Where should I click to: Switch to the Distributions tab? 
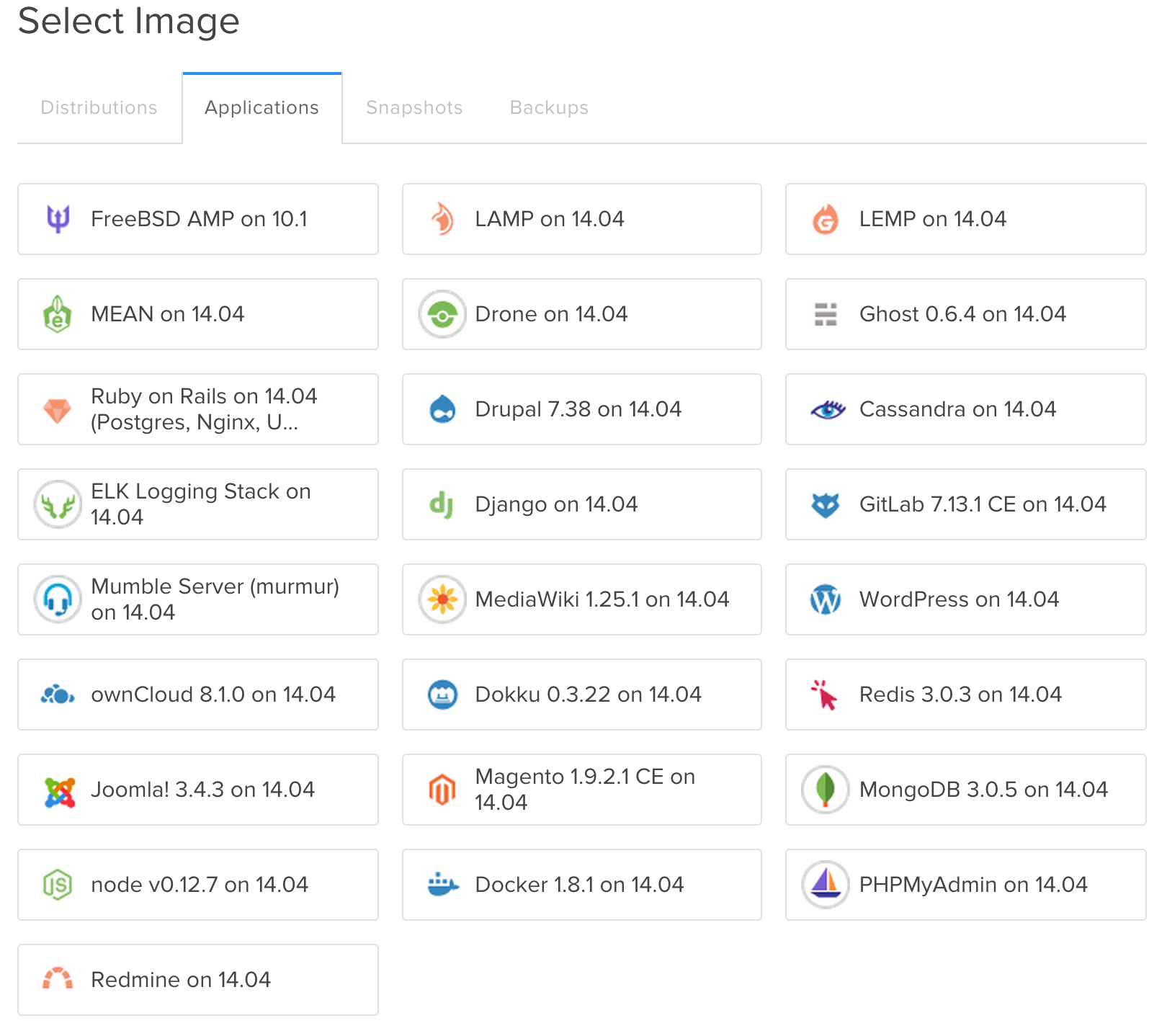pos(99,108)
